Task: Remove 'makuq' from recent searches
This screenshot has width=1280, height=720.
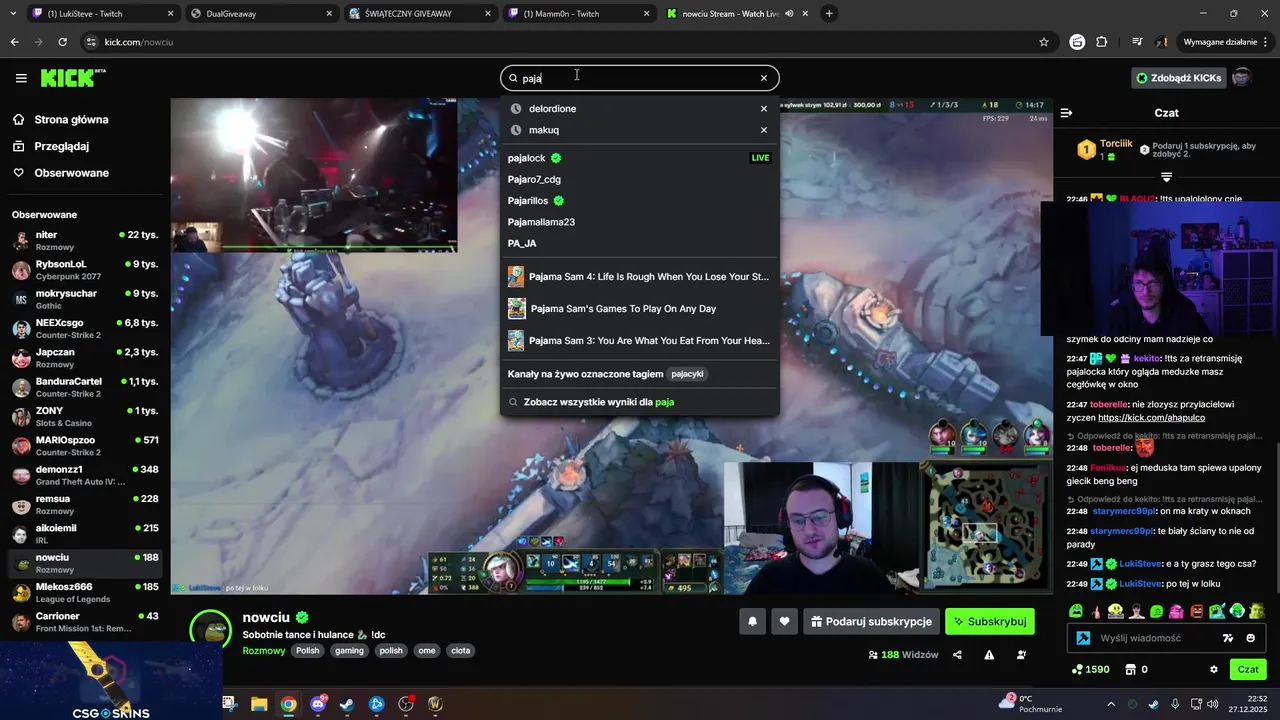Action: point(764,130)
